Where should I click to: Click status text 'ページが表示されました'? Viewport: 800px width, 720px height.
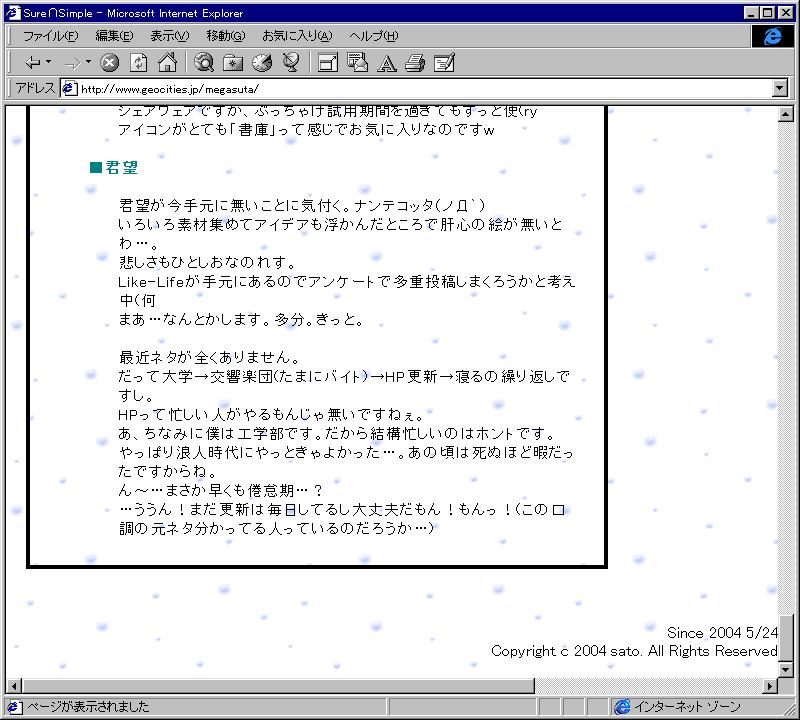(88, 707)
